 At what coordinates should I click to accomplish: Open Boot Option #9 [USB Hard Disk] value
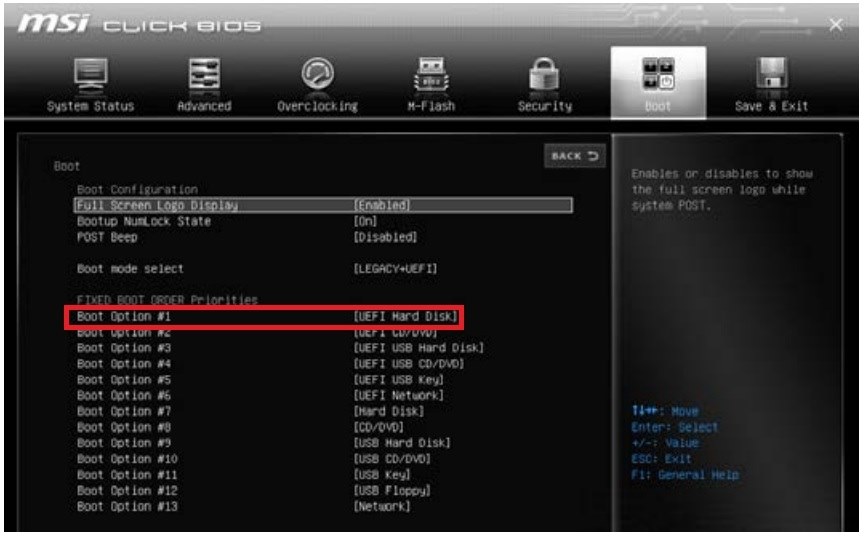click(402, 443)
